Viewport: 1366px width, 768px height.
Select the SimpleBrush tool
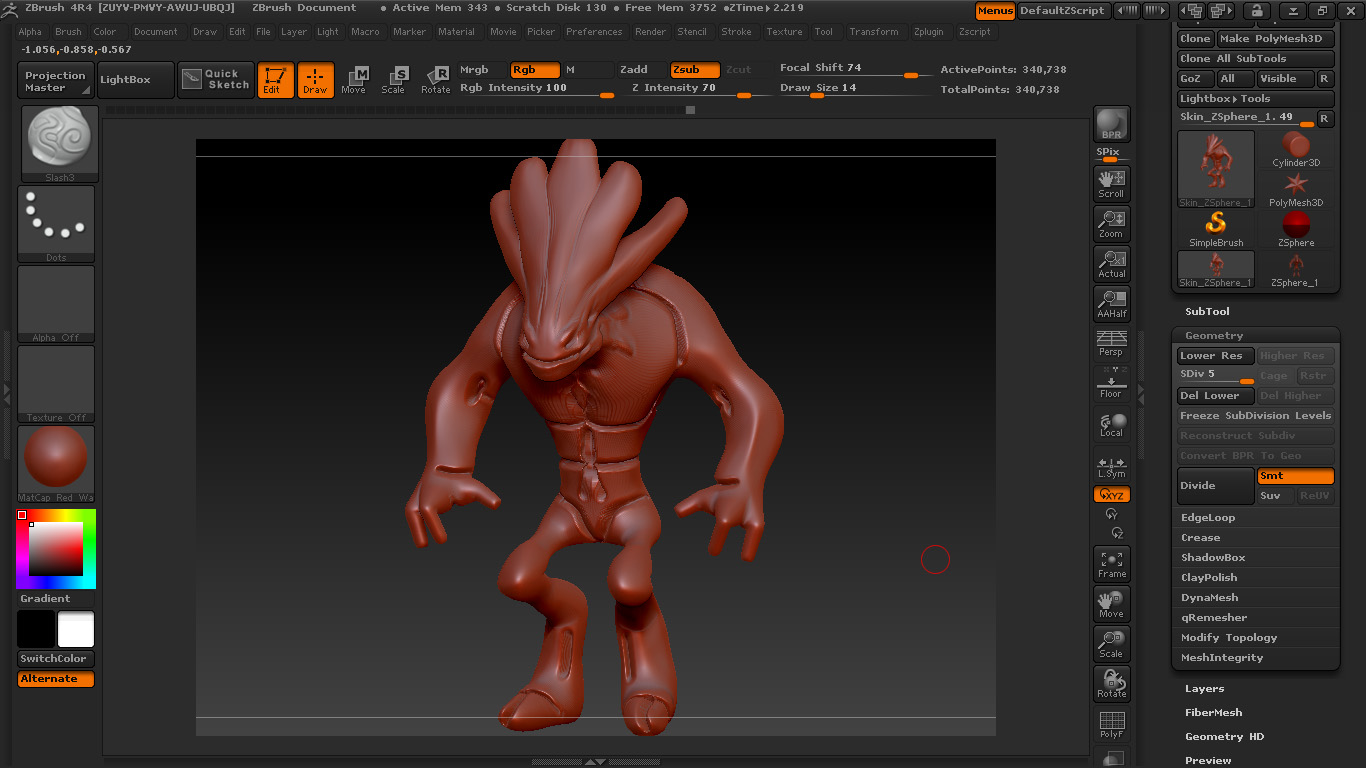[x=1216, y=229]
